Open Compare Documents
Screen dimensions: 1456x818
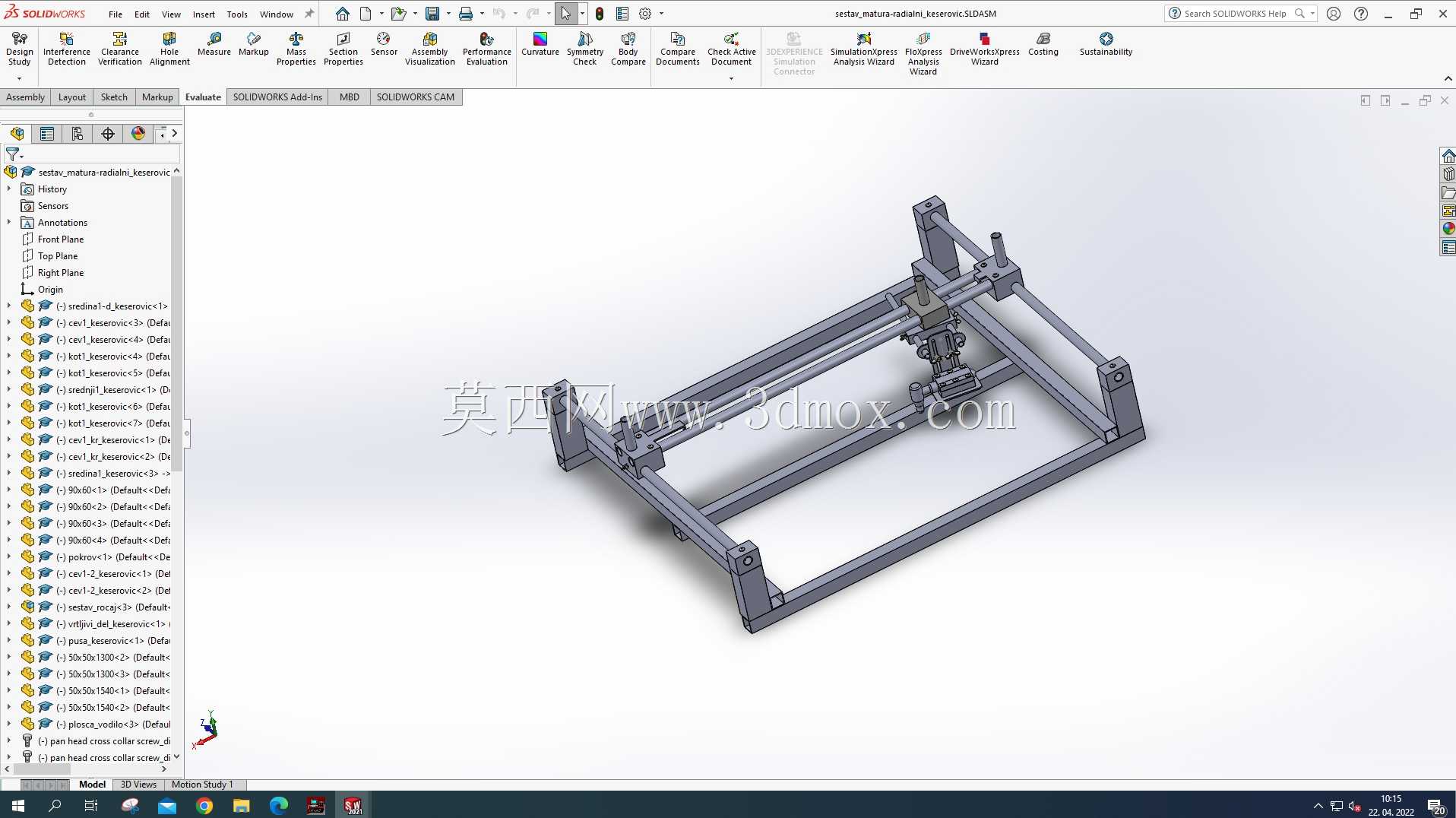point(678,49)
